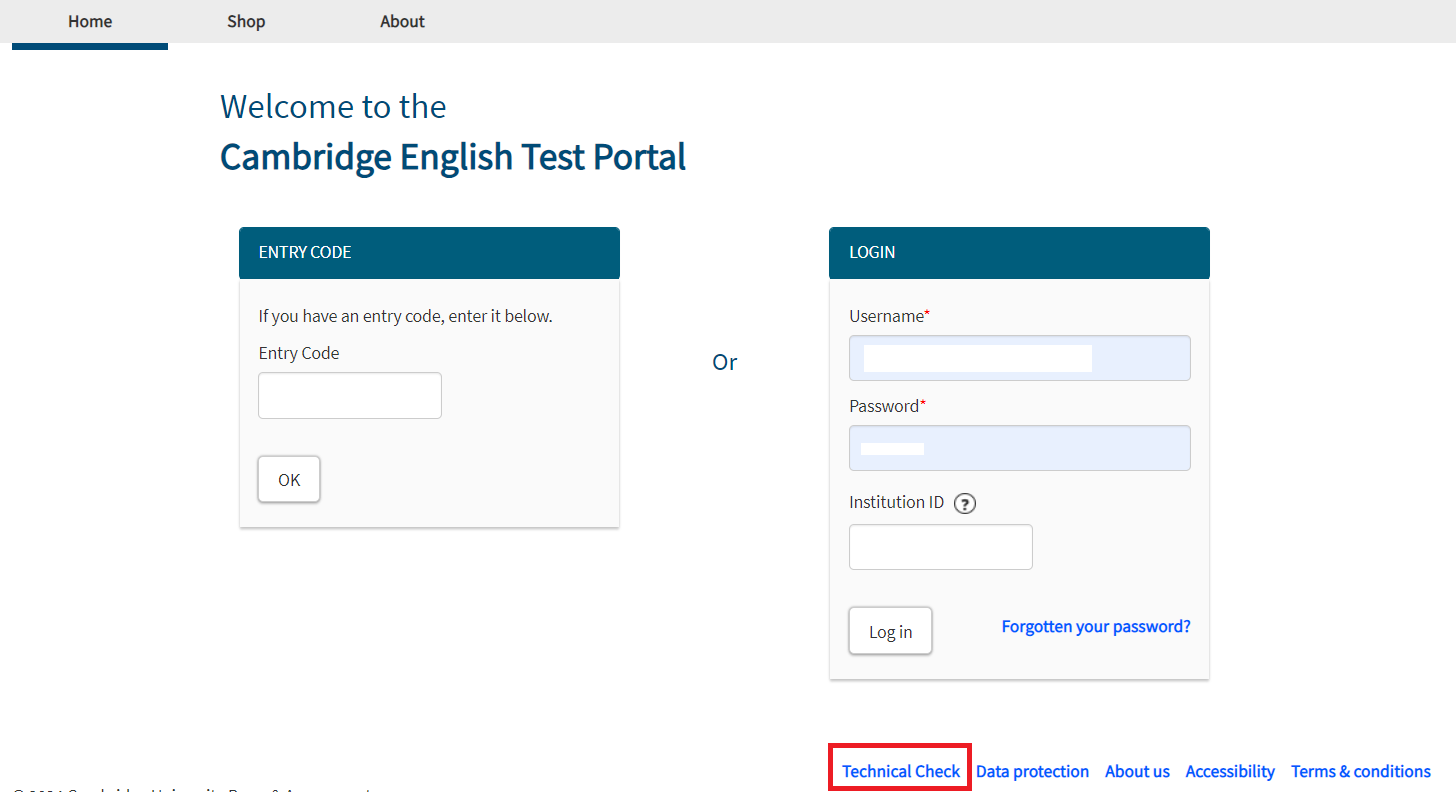Image resolution: width=1456 pixels, height=792 pixels.
Task: Open the Accessibility footer link
Action: click(1230, 771)
